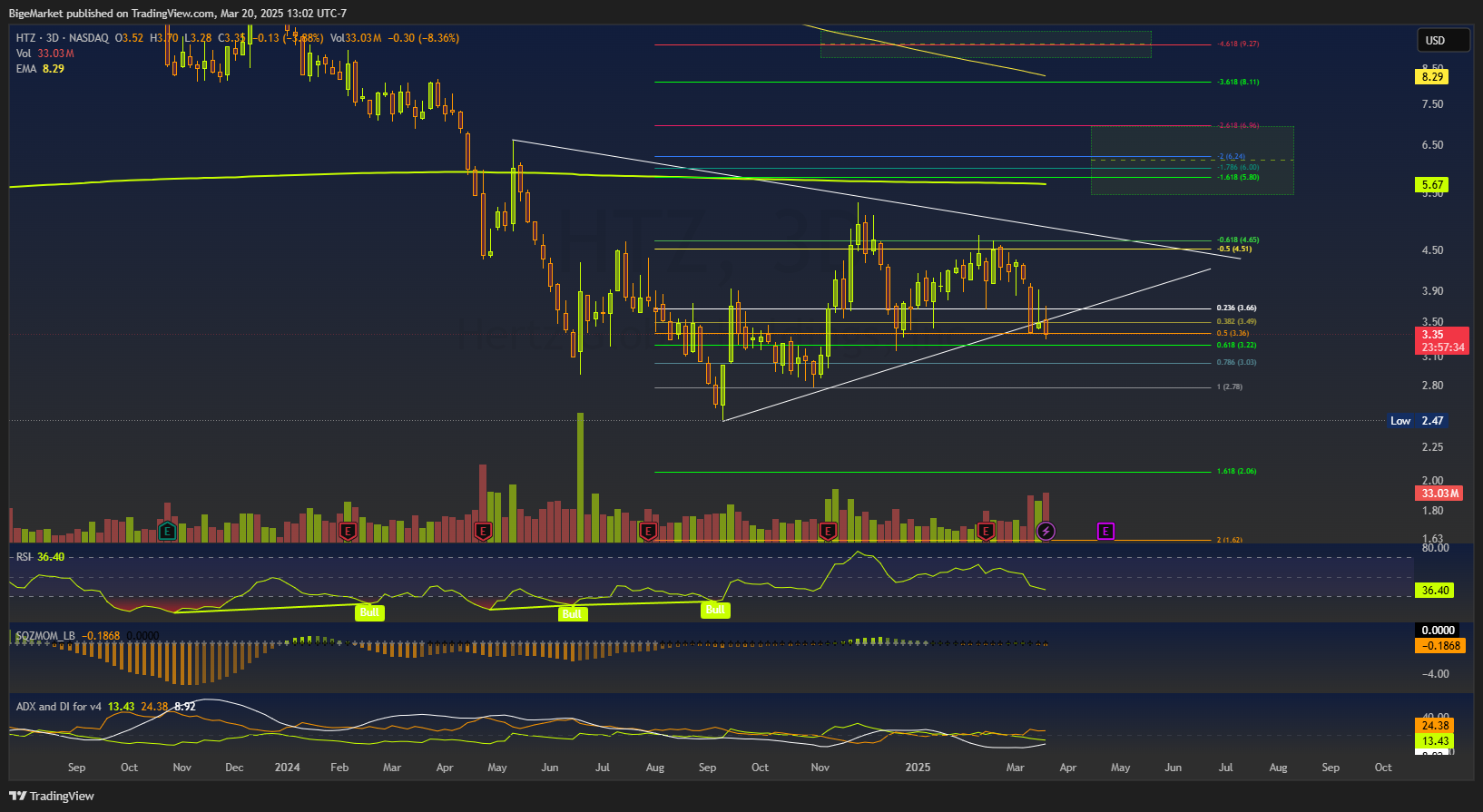The width and height of the screenshot is (1483, 812).
Task: Click the -4.618 (9.27) Fibonacci level label
Action: (x=1238, y=44)
